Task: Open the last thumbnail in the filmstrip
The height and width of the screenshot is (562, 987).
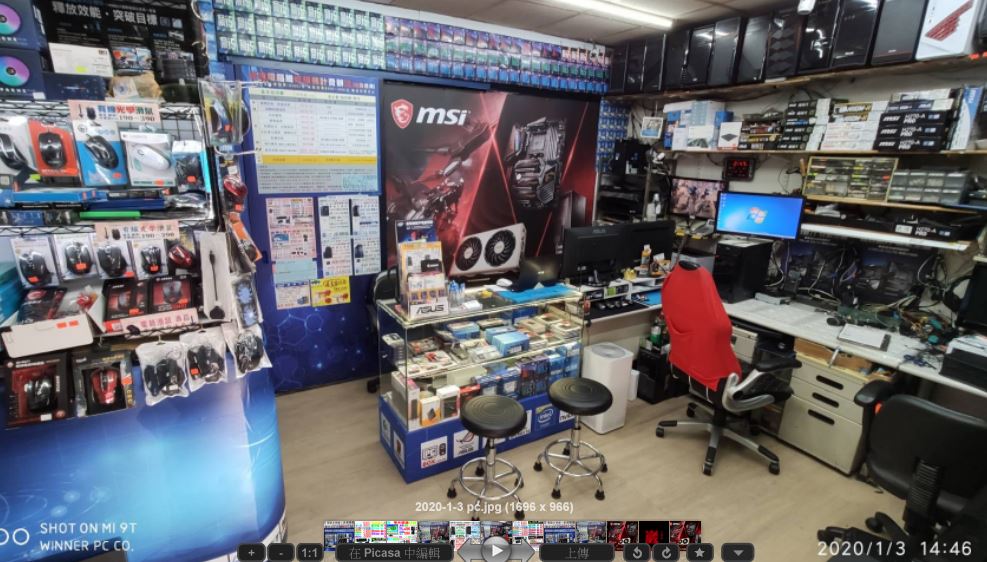Action: (685, 532)
